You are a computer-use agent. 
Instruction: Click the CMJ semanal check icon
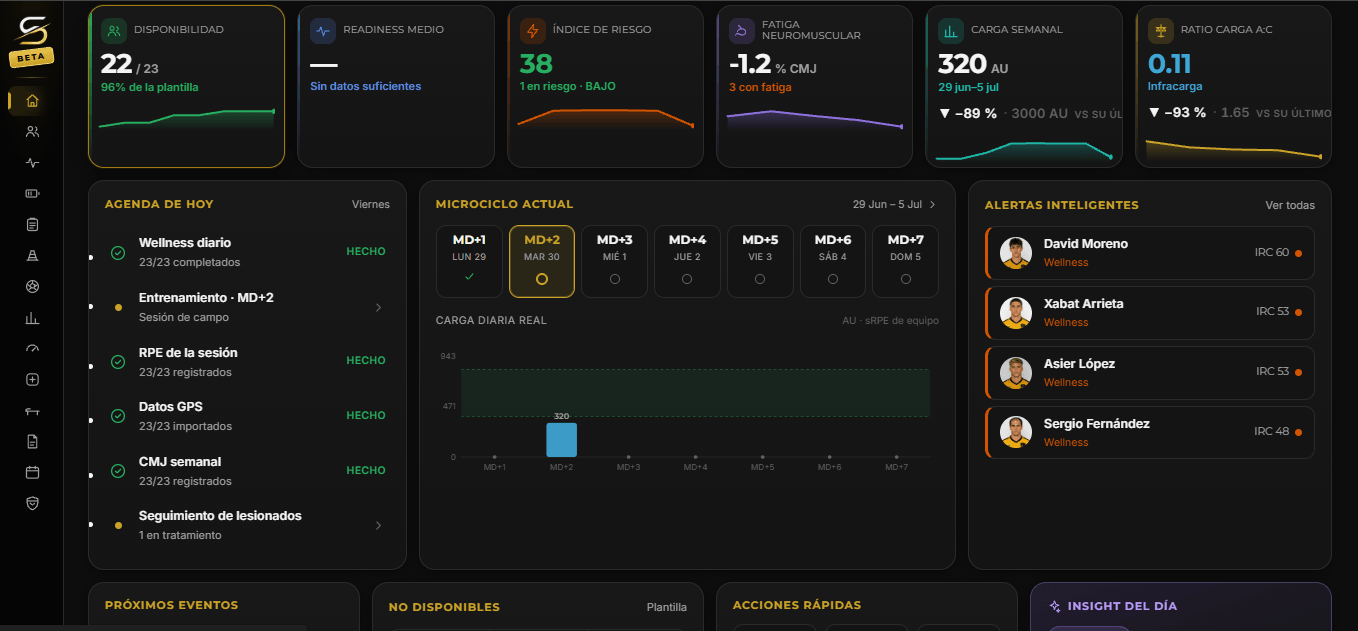pyautogui.click(x=118, y=471)
